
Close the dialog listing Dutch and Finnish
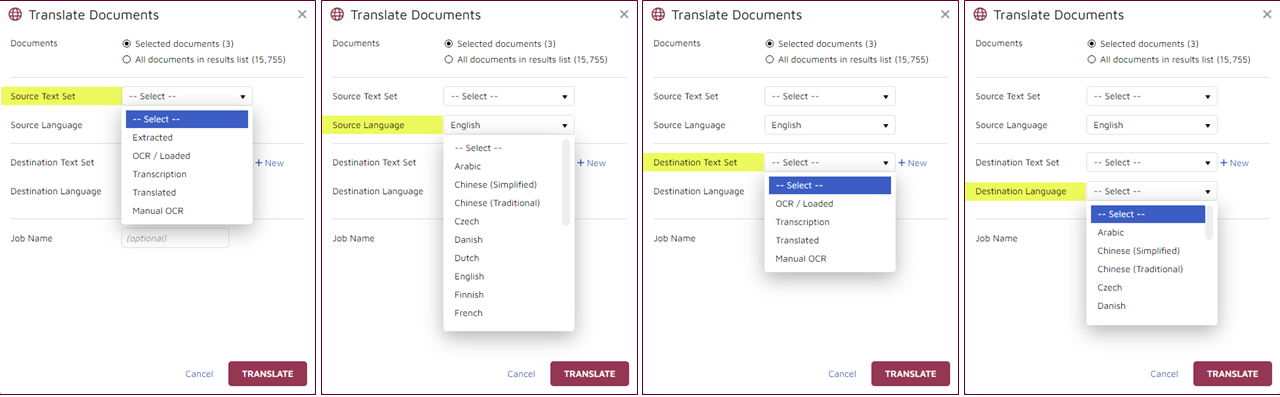pos(624,15)
